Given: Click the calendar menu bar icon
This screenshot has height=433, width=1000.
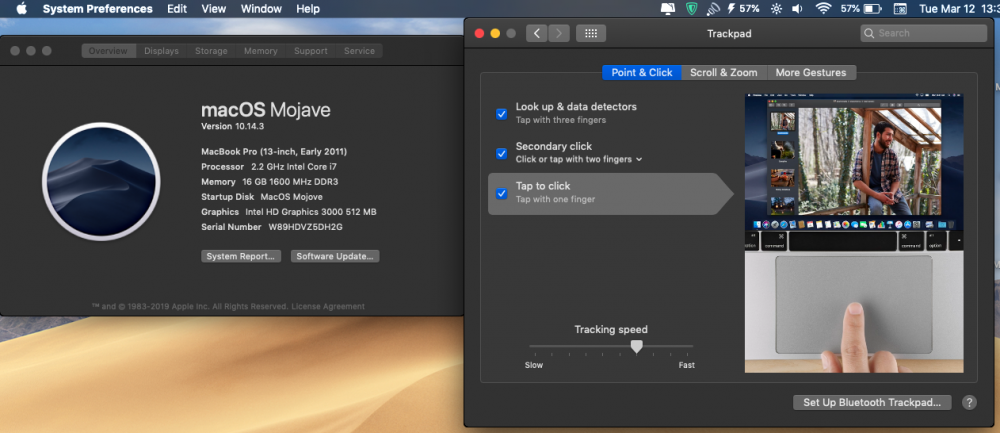Looking at the screenshot, I should [x=900, y=9].
